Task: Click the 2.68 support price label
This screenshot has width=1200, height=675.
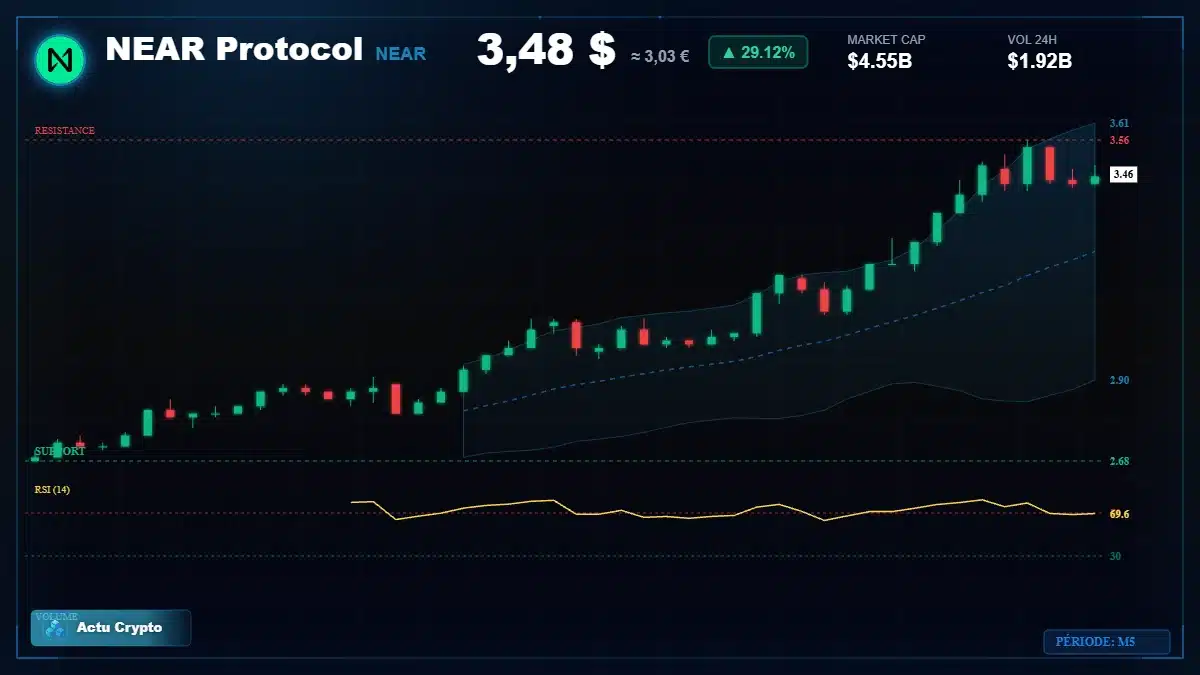Action: pyautogui.click(x=1119, y=461)
